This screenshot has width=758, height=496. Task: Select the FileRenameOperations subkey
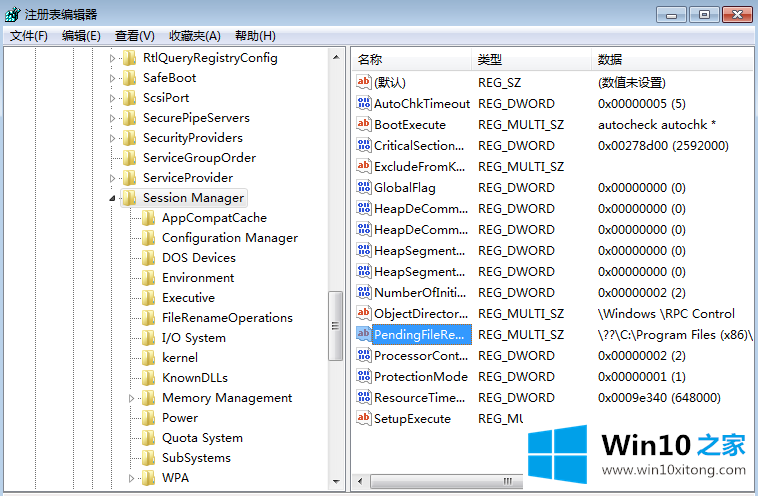point(227,318)
